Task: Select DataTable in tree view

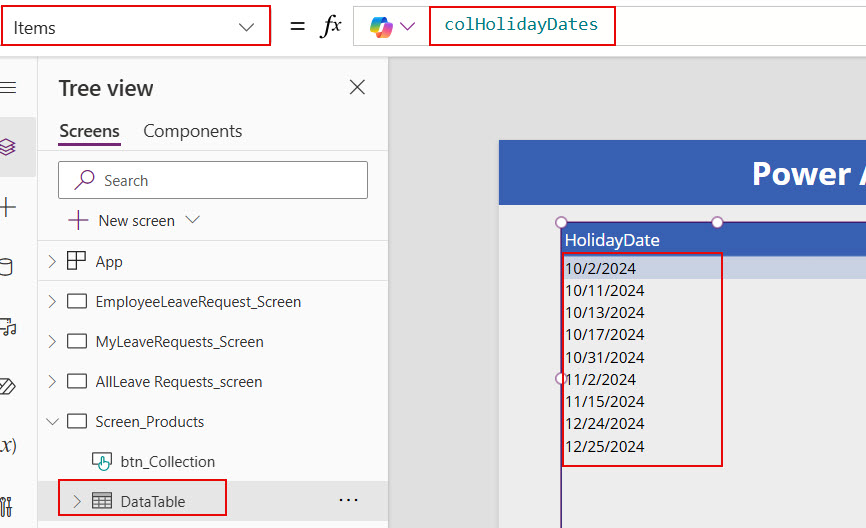Action: 153,501
